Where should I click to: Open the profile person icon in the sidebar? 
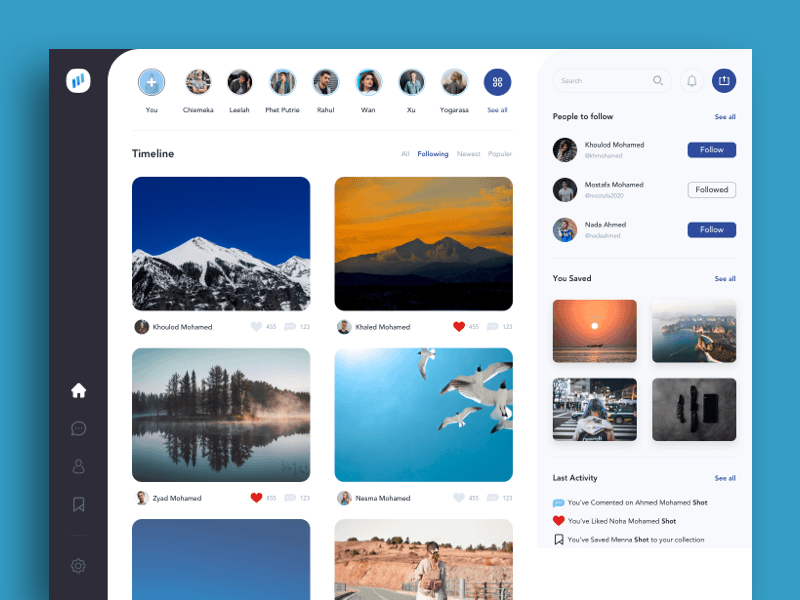[79, 466]
